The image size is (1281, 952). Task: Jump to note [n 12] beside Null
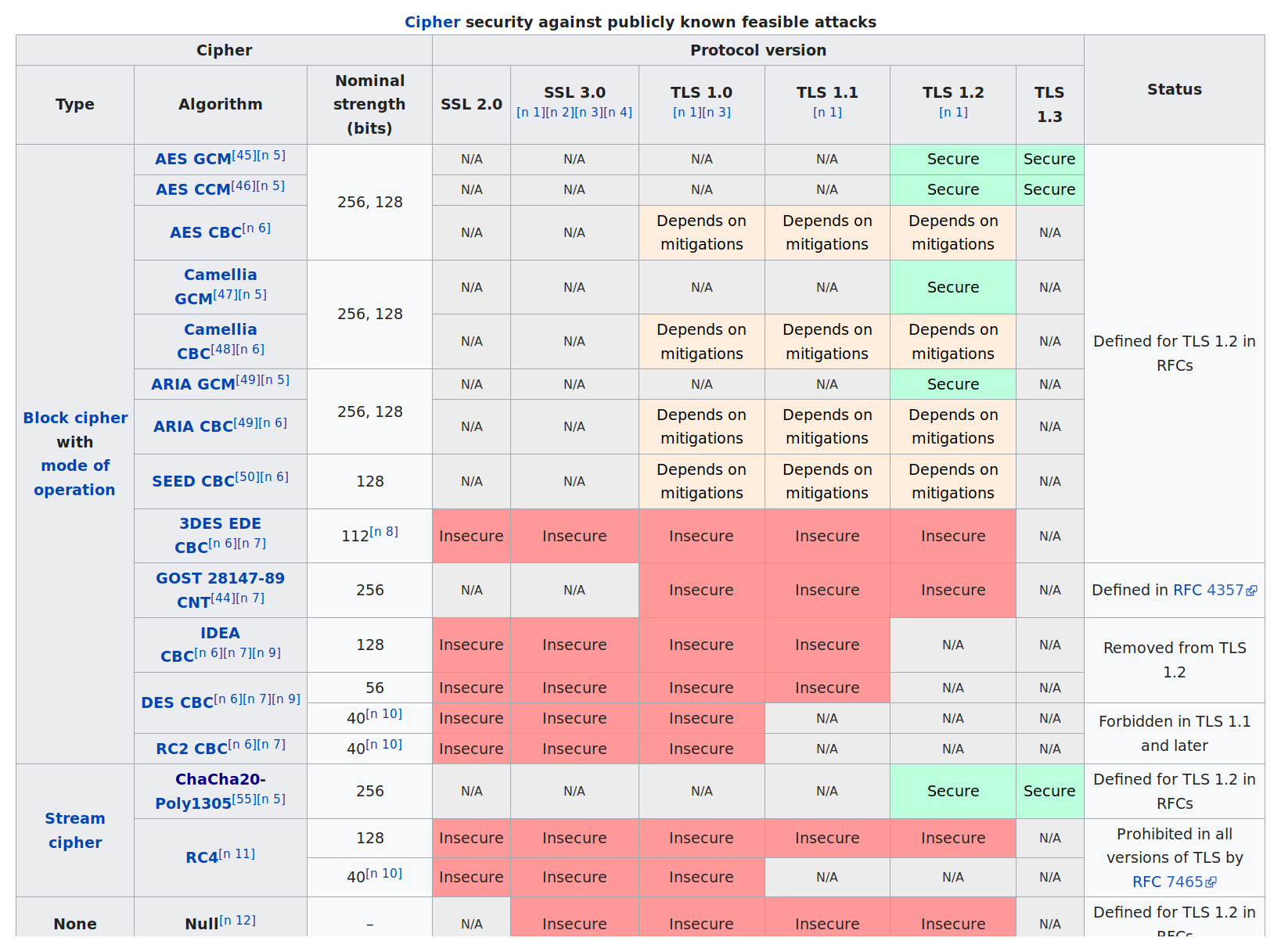pos(238,921)
